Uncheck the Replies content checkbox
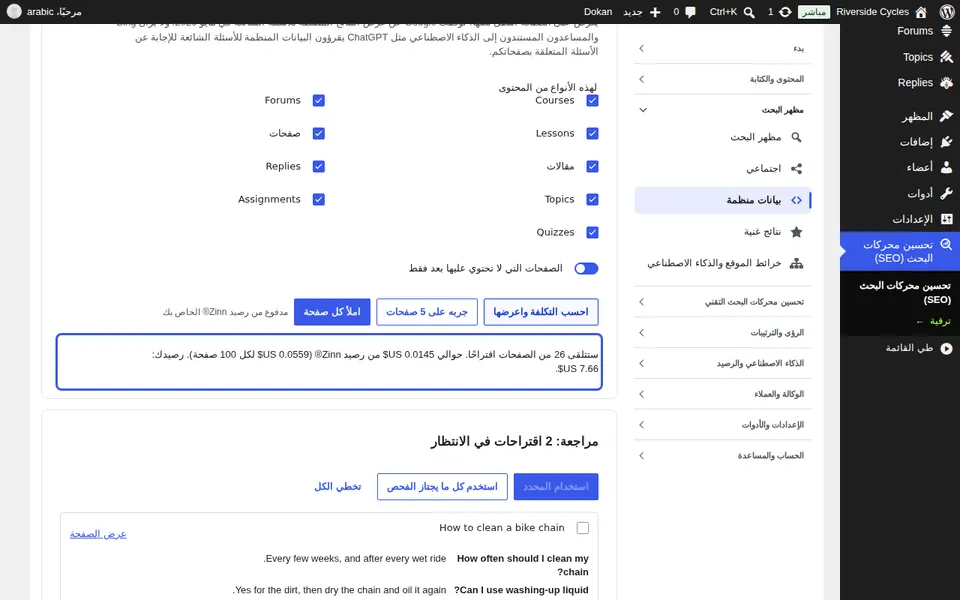Image resolution: width=960 pixels, height=600 pixels. (318, 167)
